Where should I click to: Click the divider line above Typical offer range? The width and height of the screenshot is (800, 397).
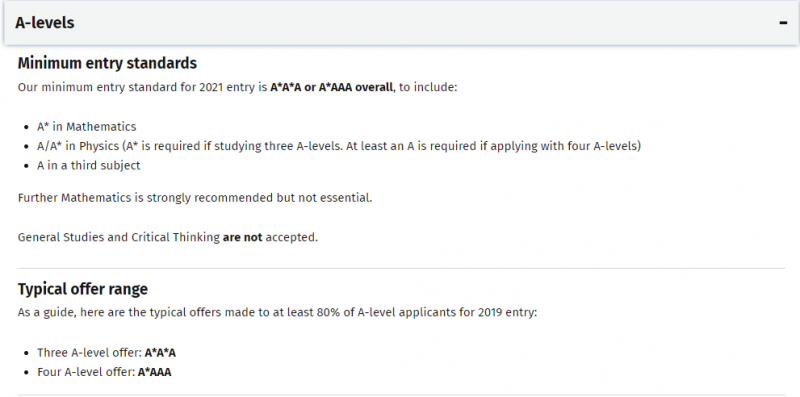tap(401, 268)
